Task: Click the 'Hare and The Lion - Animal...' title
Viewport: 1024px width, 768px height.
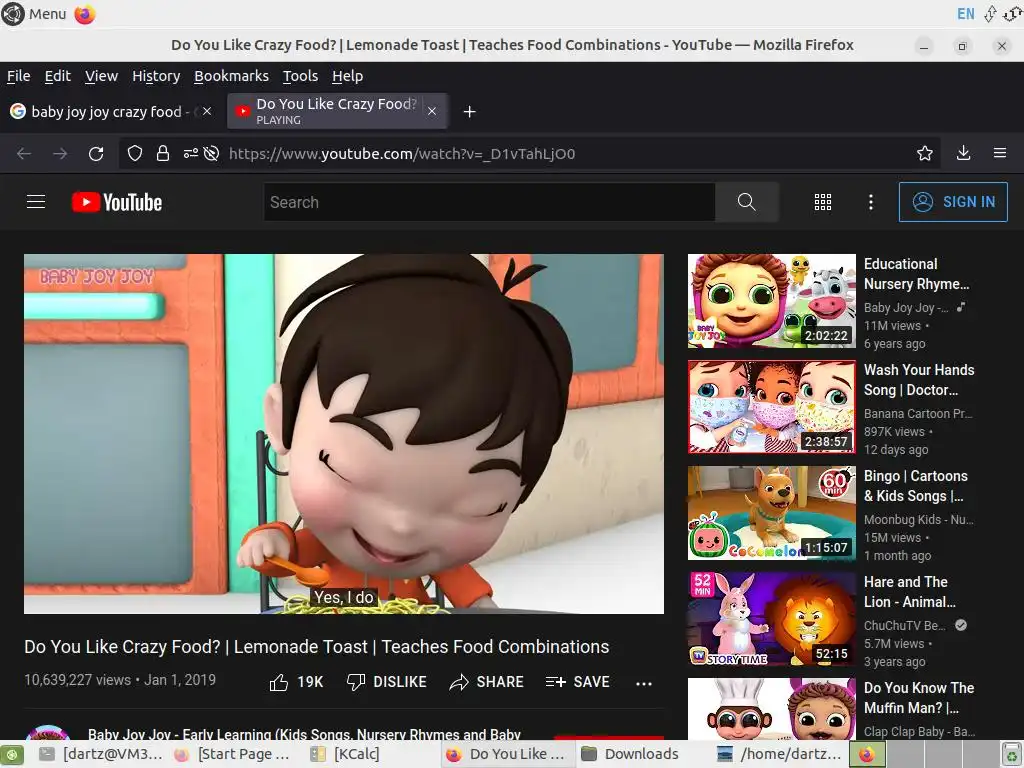Action: (910, 592)
